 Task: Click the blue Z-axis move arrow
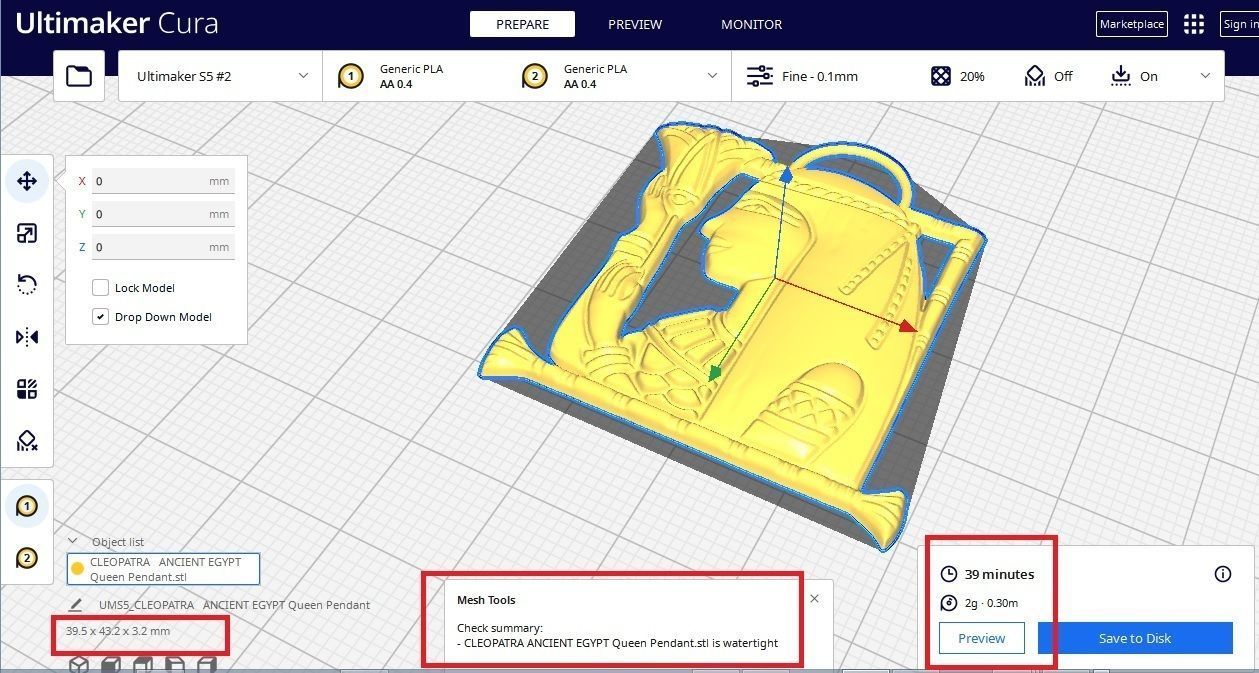(x=787, y=174)
